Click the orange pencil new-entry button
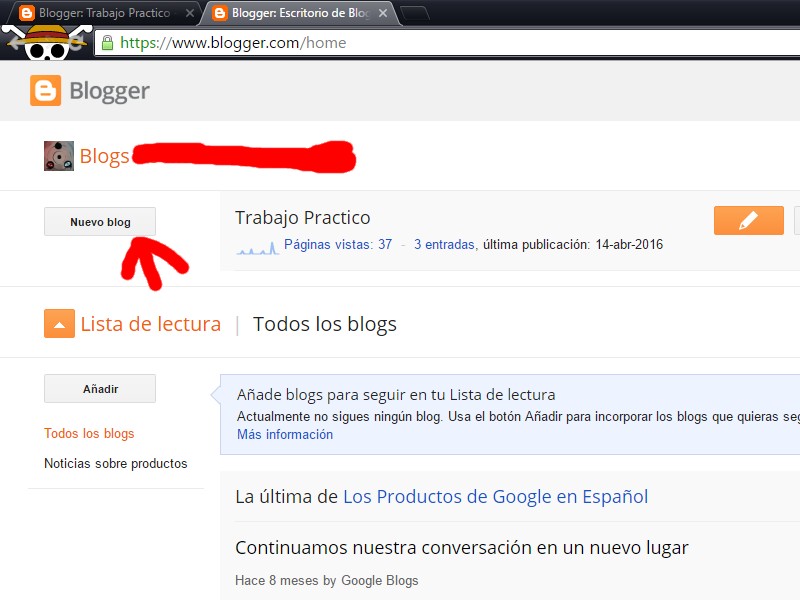Screen dimensions: 800x600 [x=748, y=220]
